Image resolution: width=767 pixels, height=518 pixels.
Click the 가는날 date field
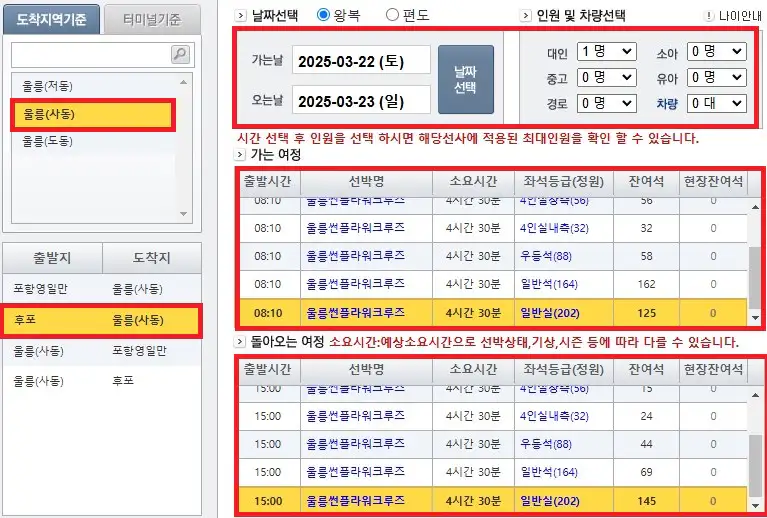361,60
